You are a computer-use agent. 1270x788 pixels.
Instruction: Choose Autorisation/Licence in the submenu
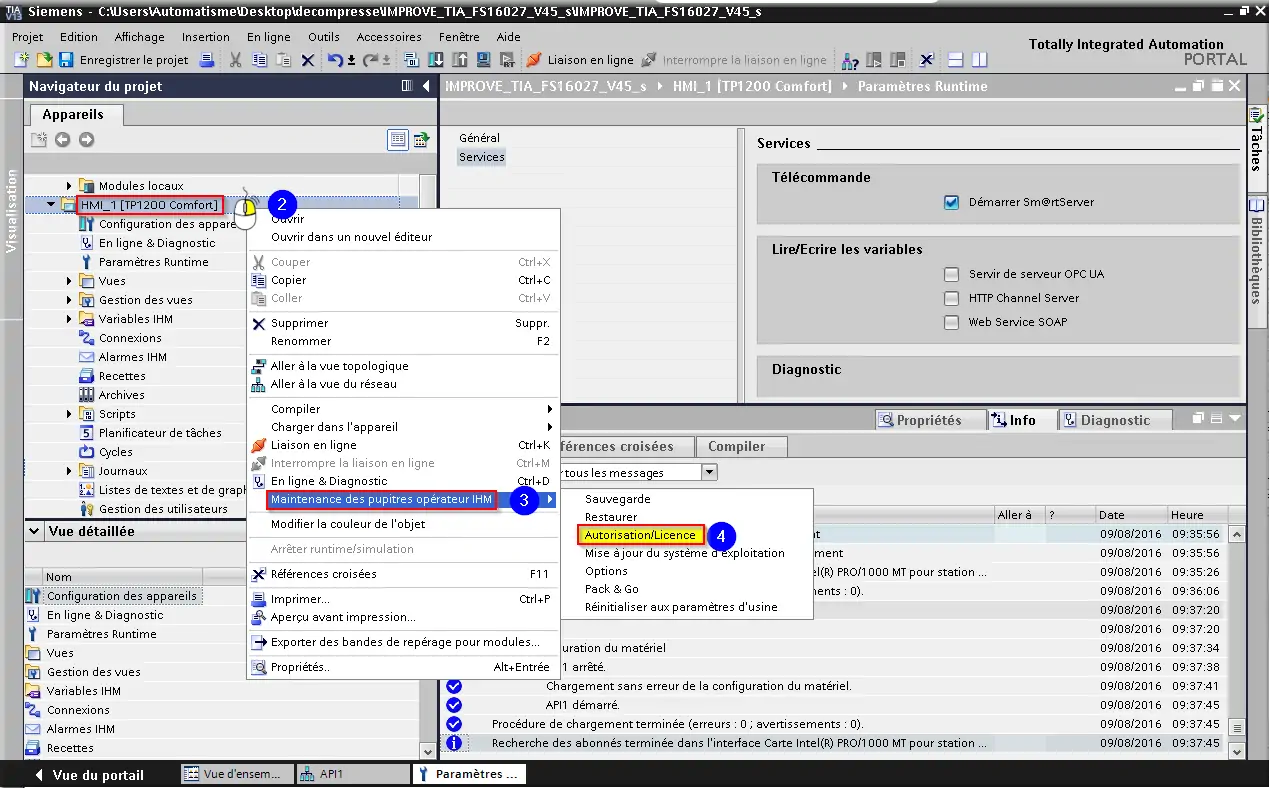[x=640, y=535]
